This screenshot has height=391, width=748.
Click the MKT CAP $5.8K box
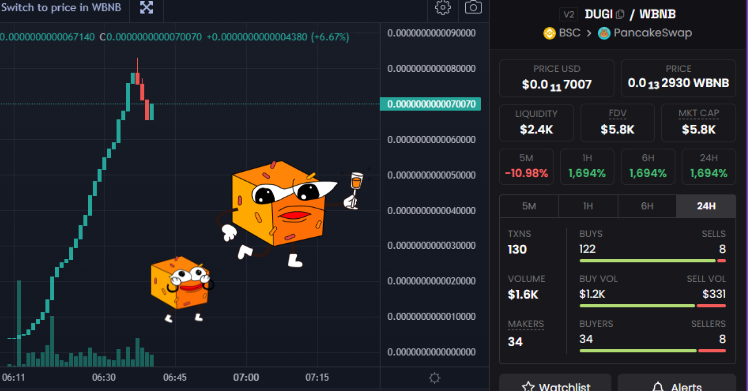click(698, 123)
